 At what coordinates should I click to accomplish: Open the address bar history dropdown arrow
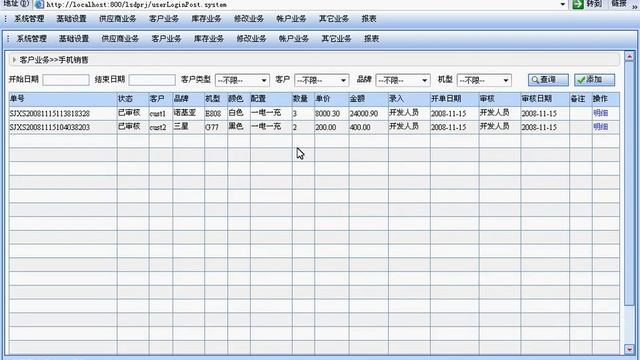(562, 4)
